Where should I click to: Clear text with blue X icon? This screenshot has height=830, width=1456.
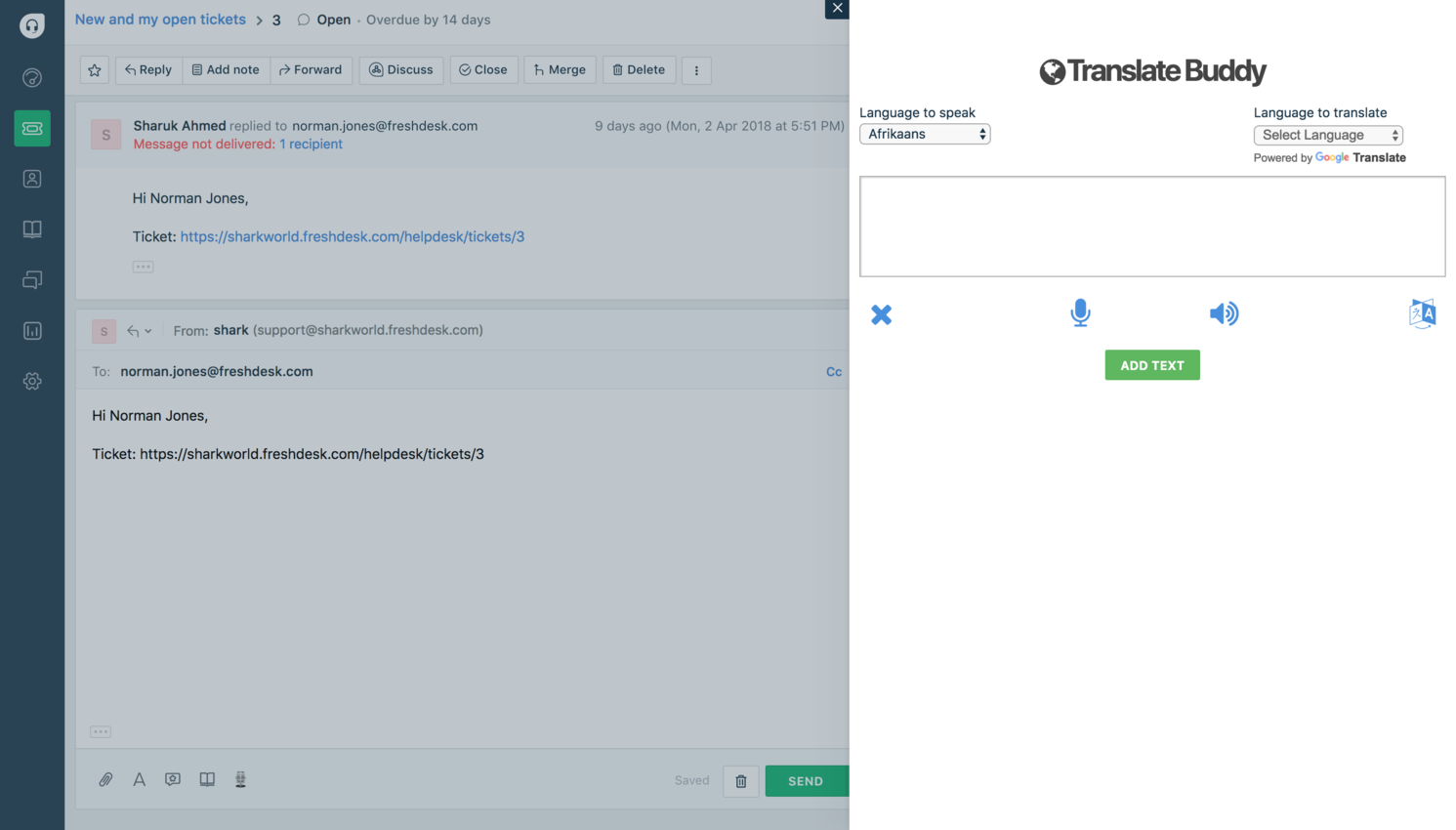click(881, 314)
